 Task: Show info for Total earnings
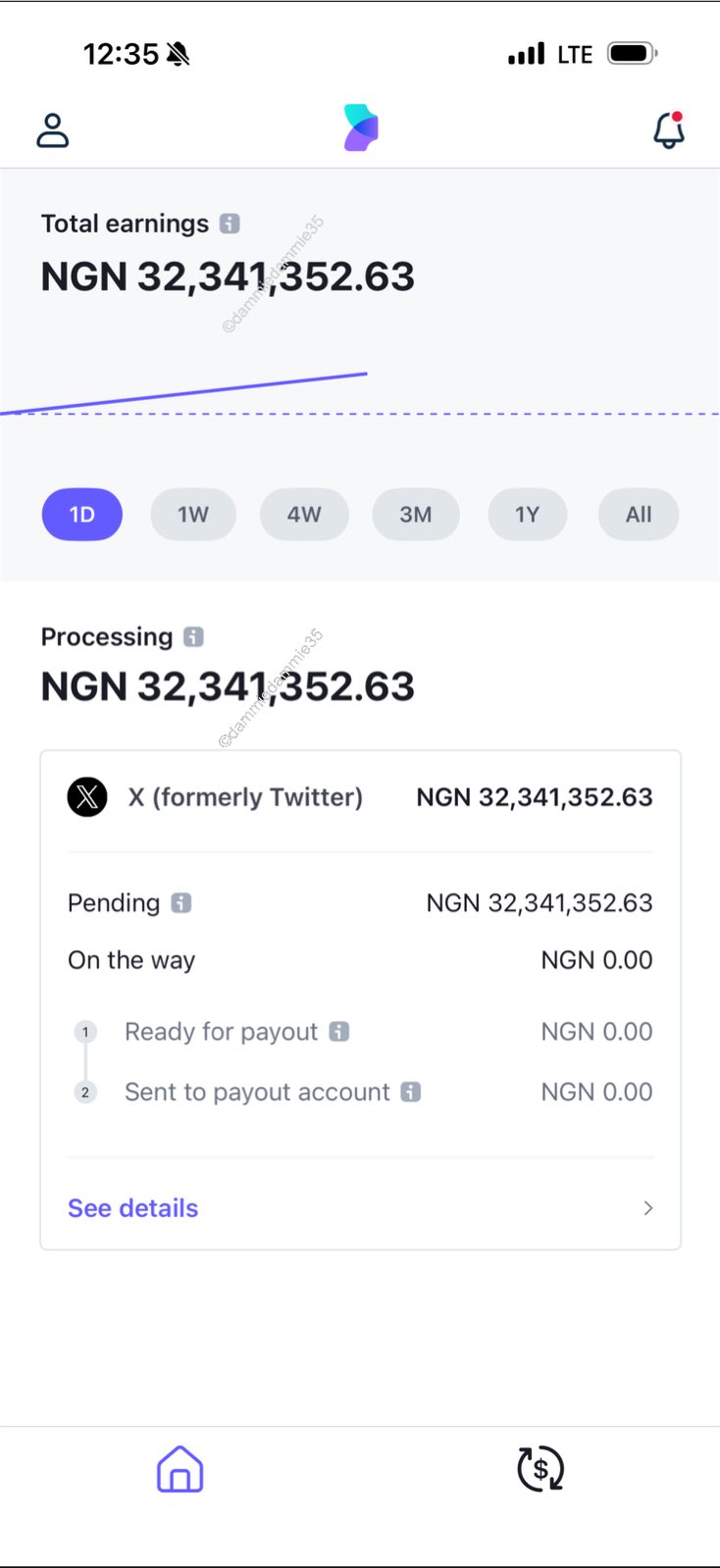[x=230, y=224]
